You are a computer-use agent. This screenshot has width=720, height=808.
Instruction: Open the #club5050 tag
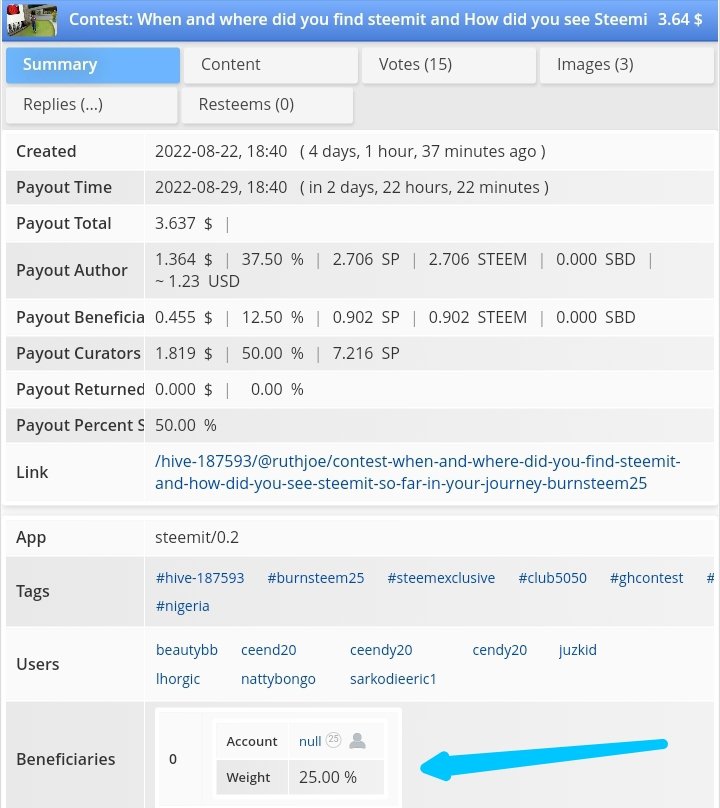click(552, 578)
